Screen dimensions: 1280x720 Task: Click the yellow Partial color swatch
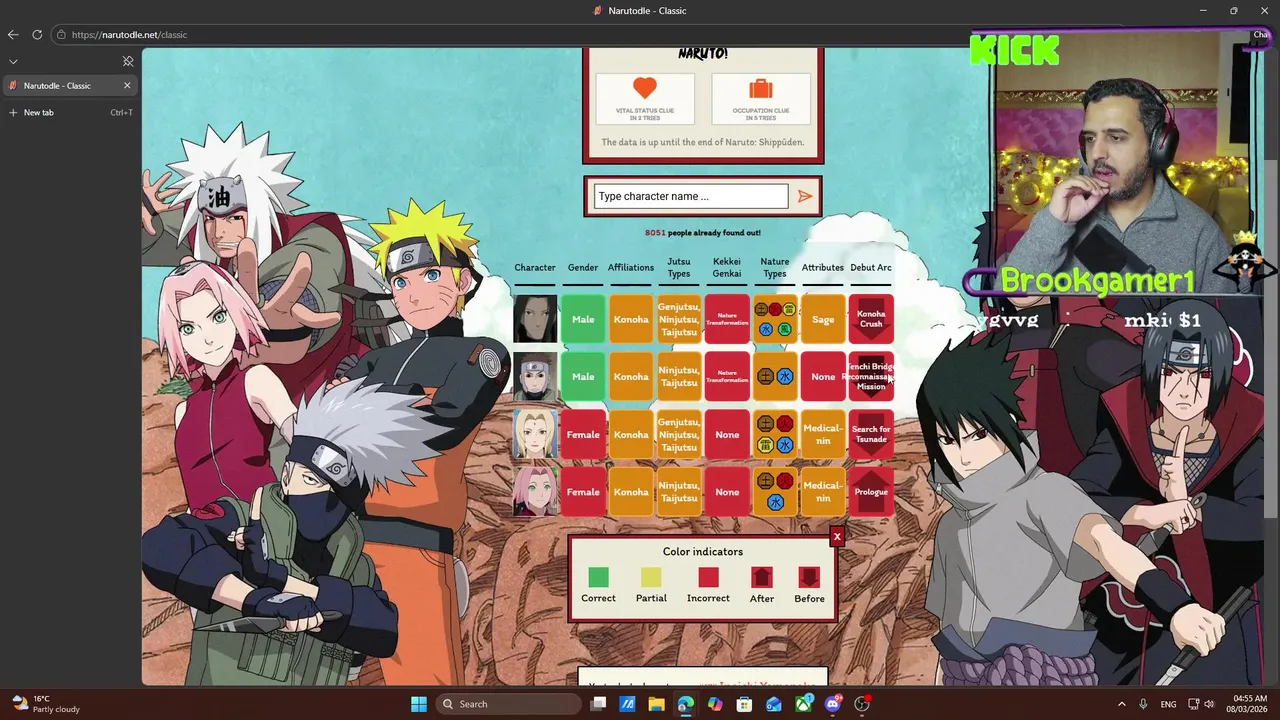(651, 577)
